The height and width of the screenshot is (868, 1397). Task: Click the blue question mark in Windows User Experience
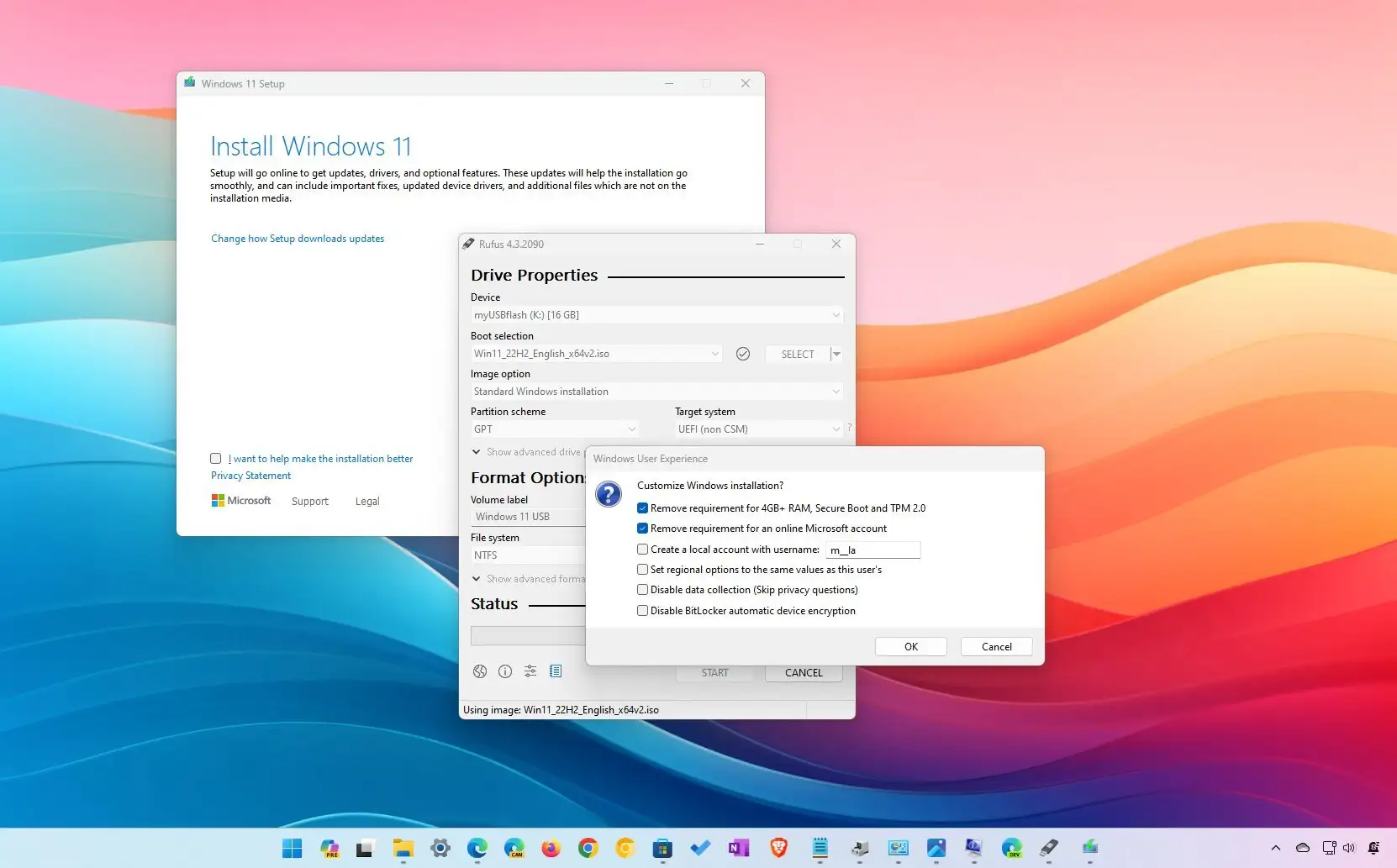coord(608,494)
